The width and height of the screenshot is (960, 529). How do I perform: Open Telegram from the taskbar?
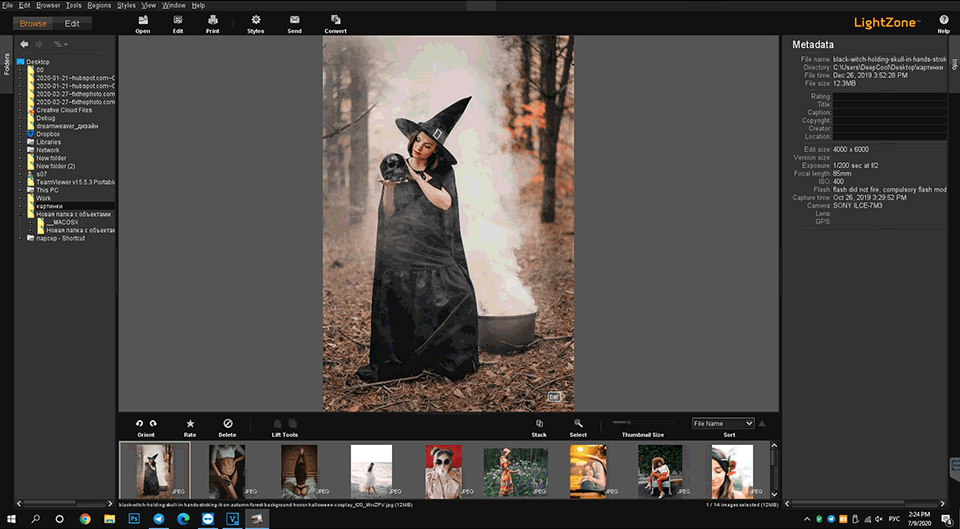[x=159, y=519]
